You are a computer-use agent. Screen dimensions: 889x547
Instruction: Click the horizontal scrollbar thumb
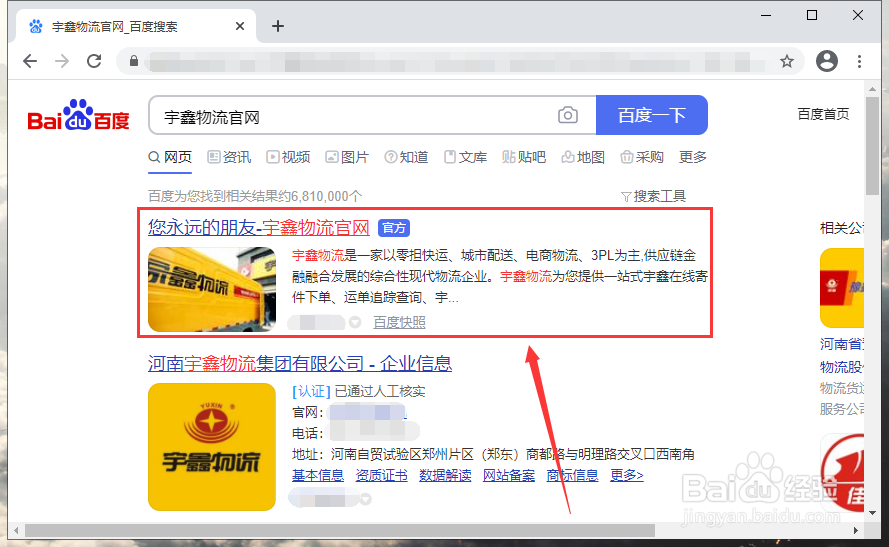click(340, 531)
